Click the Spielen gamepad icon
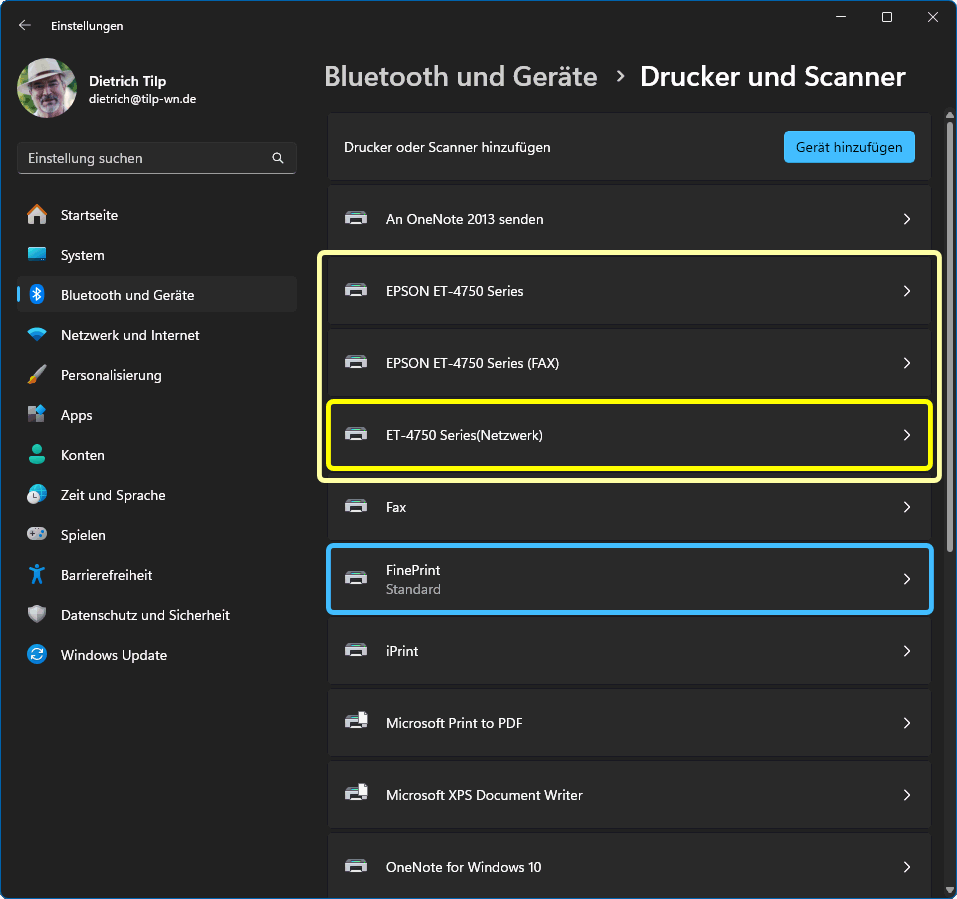957x899 pixels. point(37,535)
